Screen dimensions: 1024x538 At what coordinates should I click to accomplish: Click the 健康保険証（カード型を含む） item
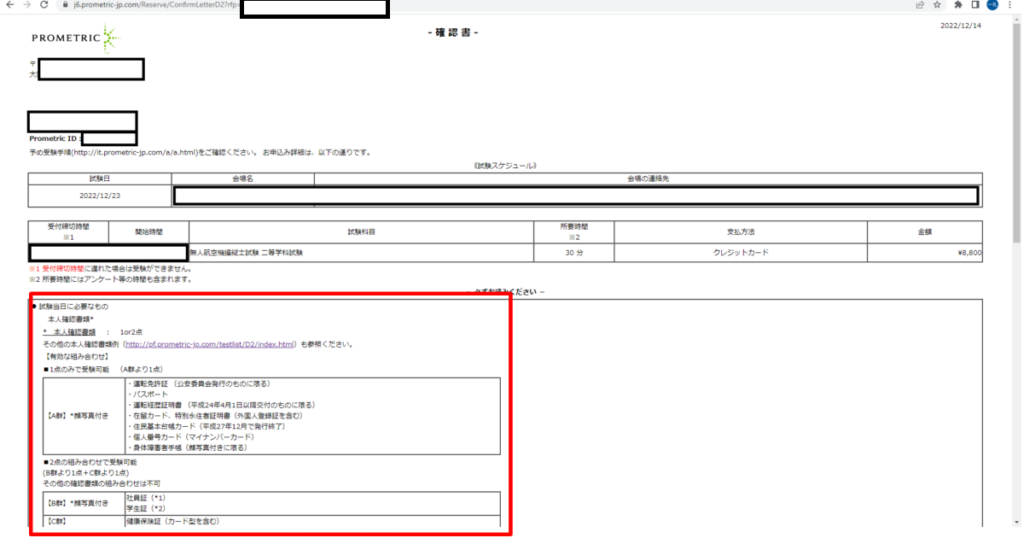[x=173, y=521]
